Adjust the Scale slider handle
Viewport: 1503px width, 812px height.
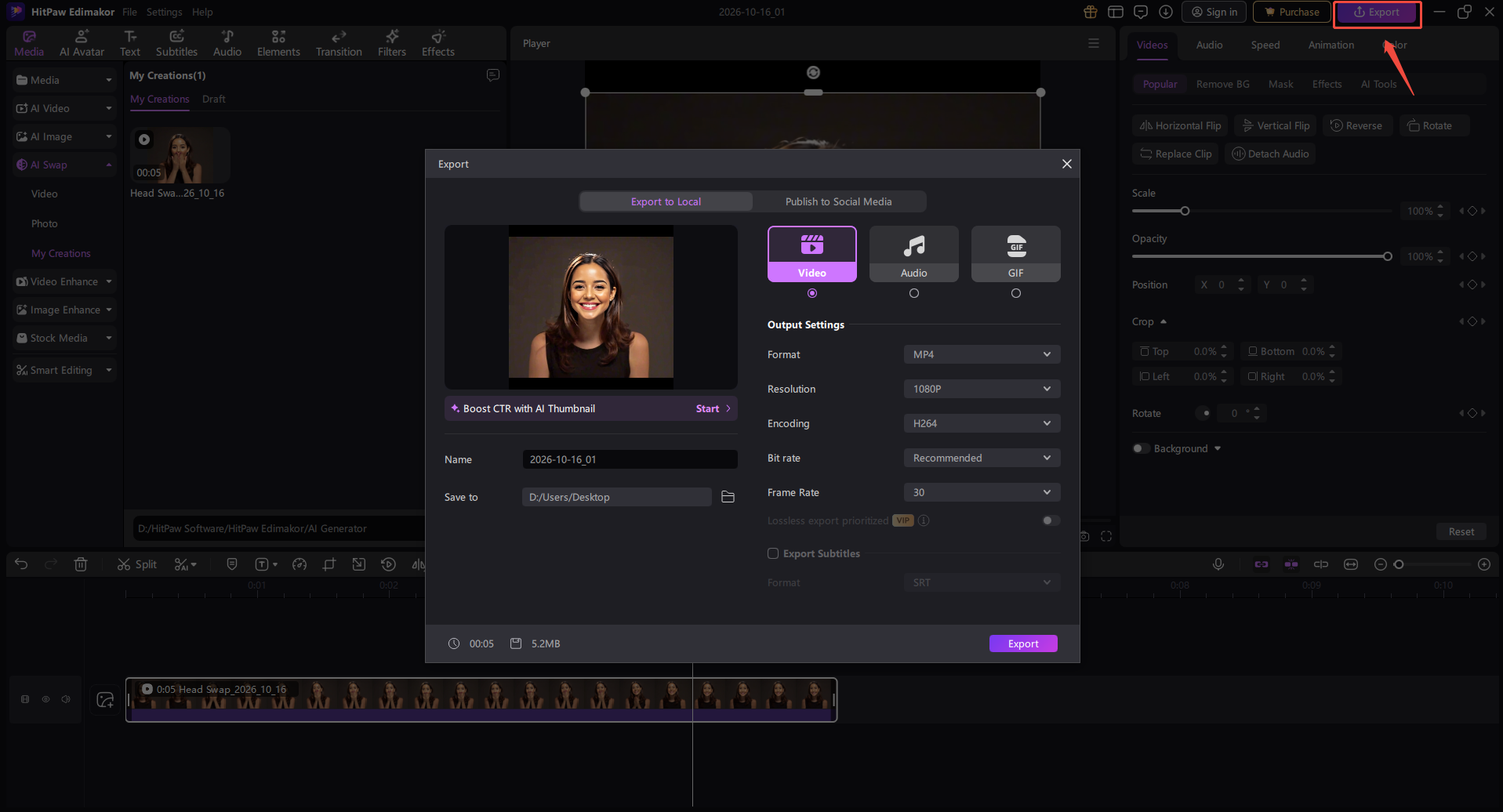click(1185, 211)
